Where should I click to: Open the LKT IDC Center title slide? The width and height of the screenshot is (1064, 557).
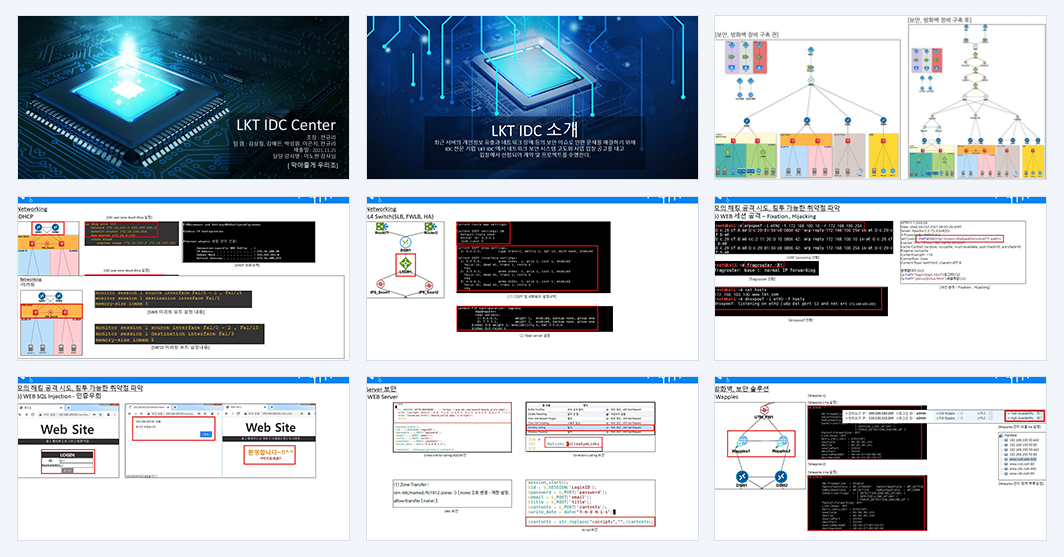[183, 98]
